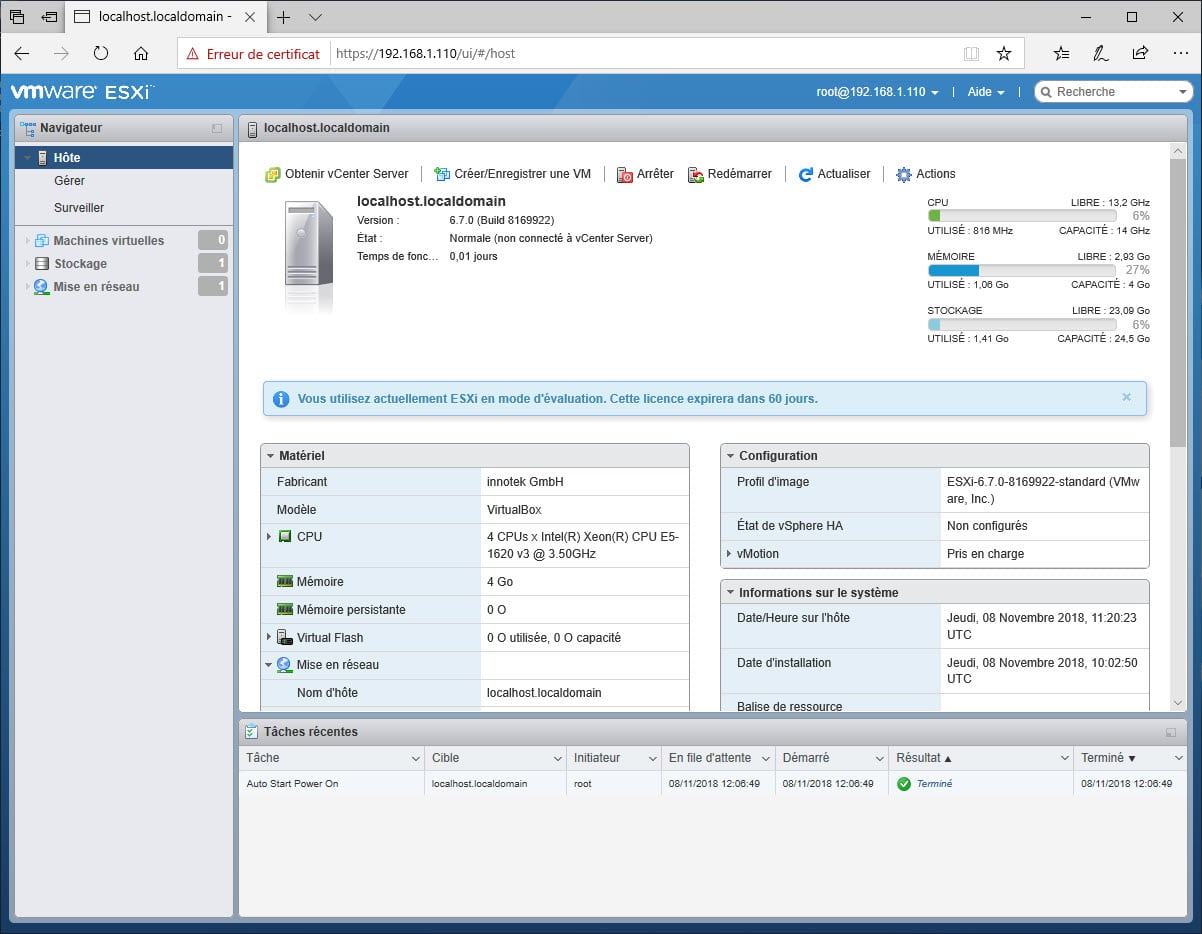Click the browser favorites star icon
Viewport: 1202px width, 934px height.
click(x=1004, y=53)
